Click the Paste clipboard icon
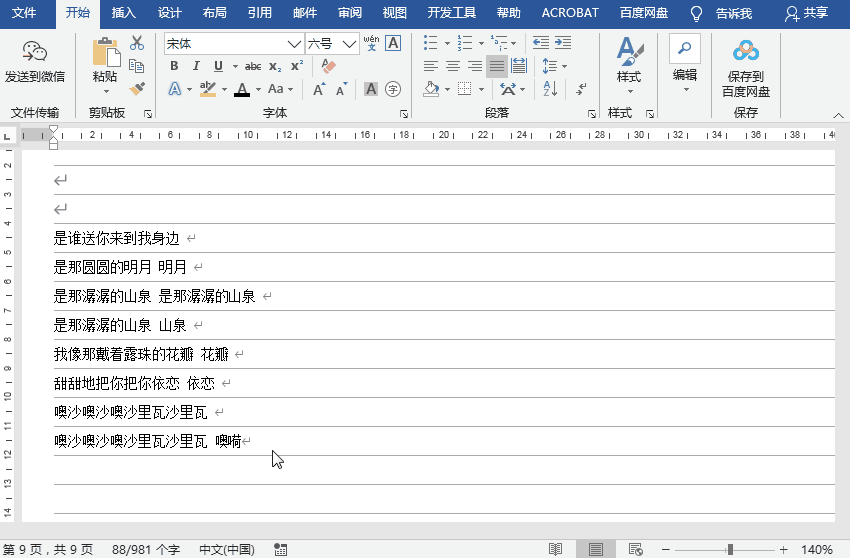850x558 pixels. tap(106, 53)
